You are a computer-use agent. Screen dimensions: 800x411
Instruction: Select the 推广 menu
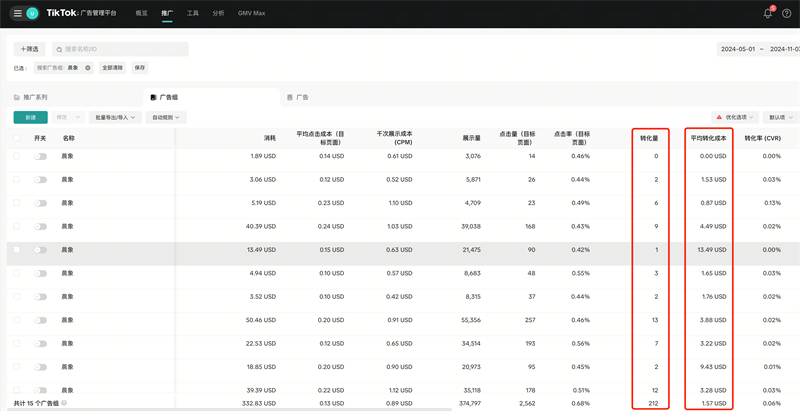tap(167, 13)
